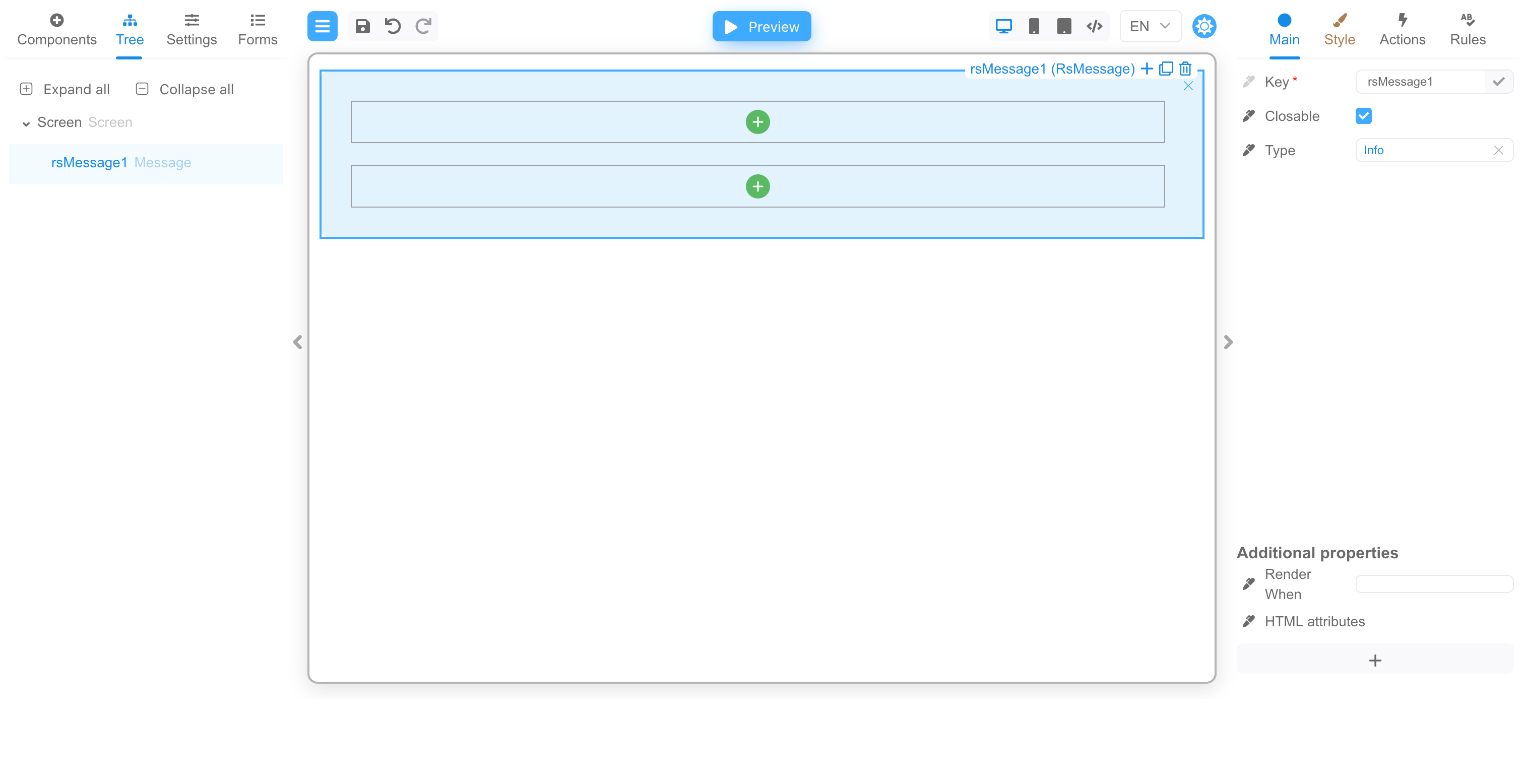This screenshot has height=784, width=1524.
Task: Click the code view icon
Action: 1095,27
